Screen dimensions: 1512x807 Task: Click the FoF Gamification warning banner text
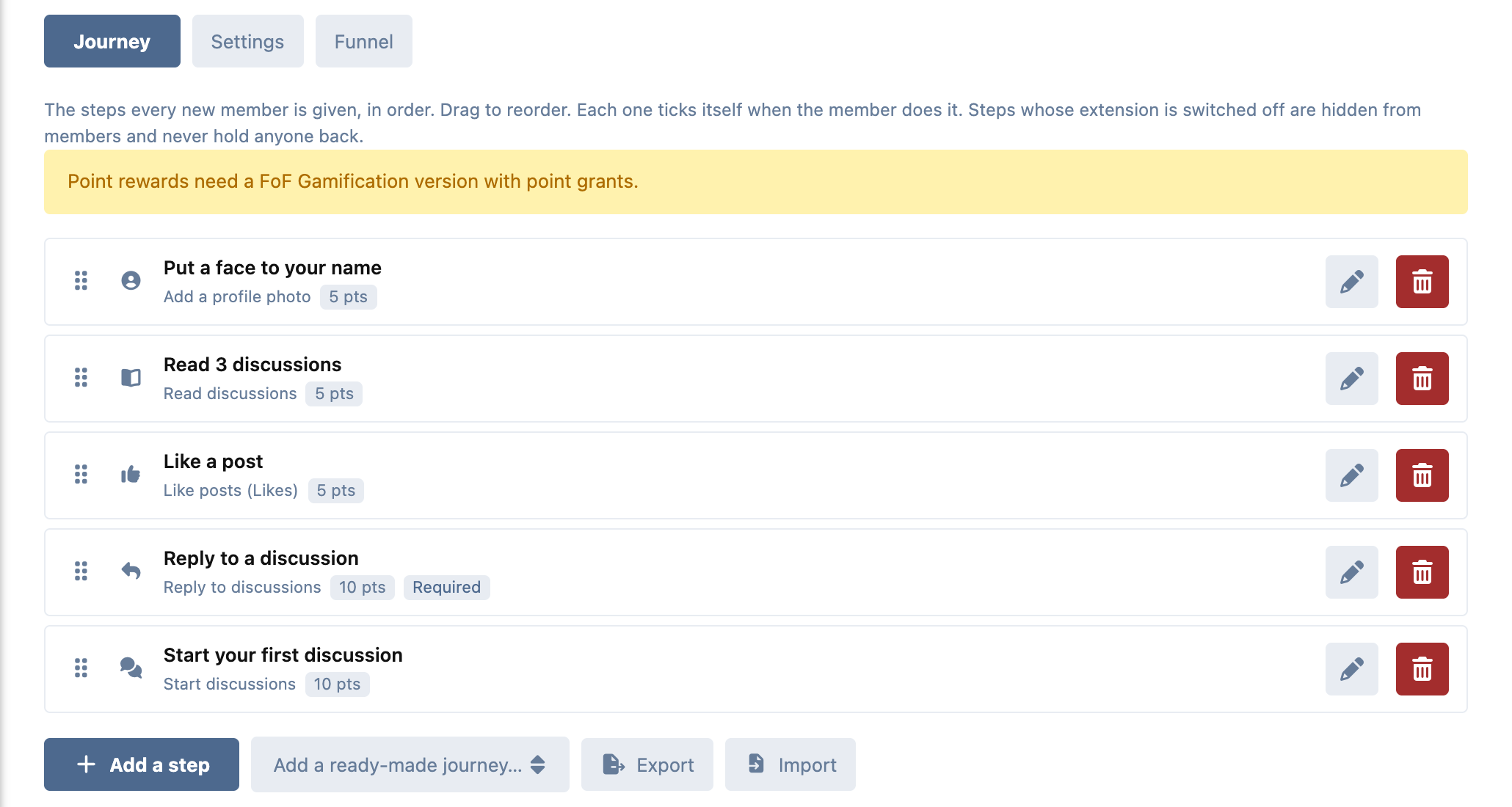(x=353, y=181)
